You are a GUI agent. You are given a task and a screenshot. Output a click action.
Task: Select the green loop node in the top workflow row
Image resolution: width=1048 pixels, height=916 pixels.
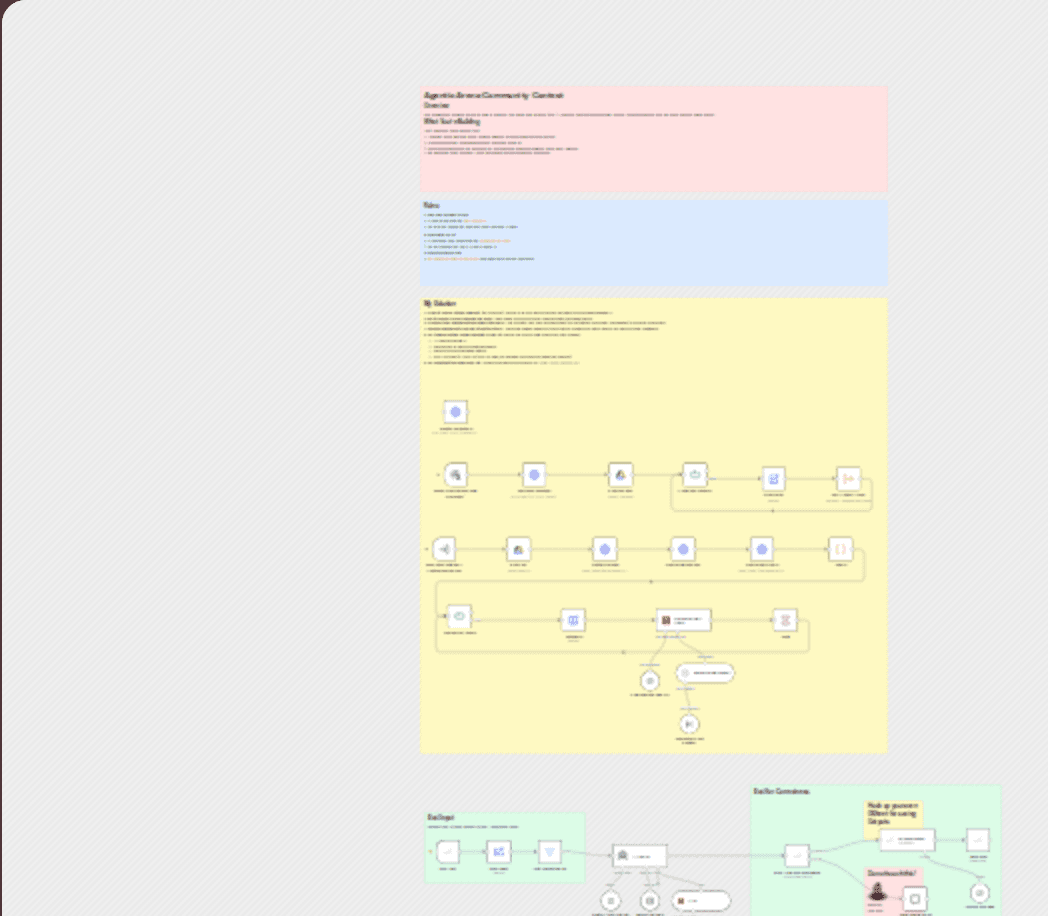click(695, 475)
